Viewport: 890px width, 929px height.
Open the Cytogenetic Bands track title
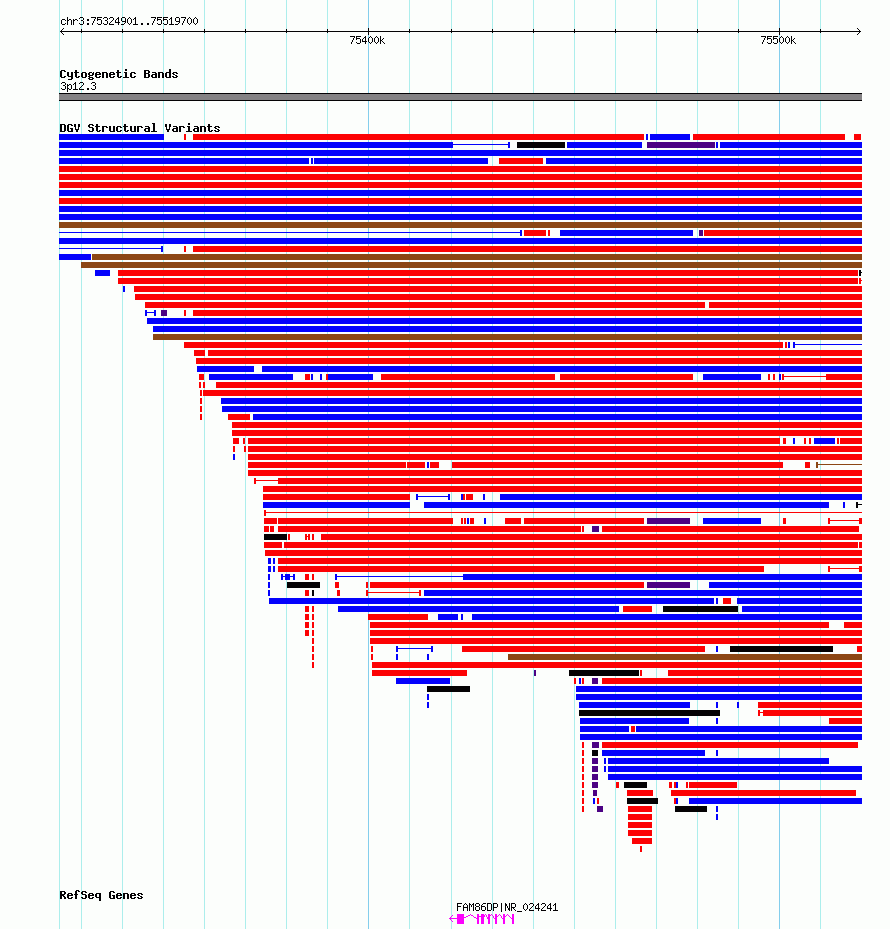tap(119, 74)
